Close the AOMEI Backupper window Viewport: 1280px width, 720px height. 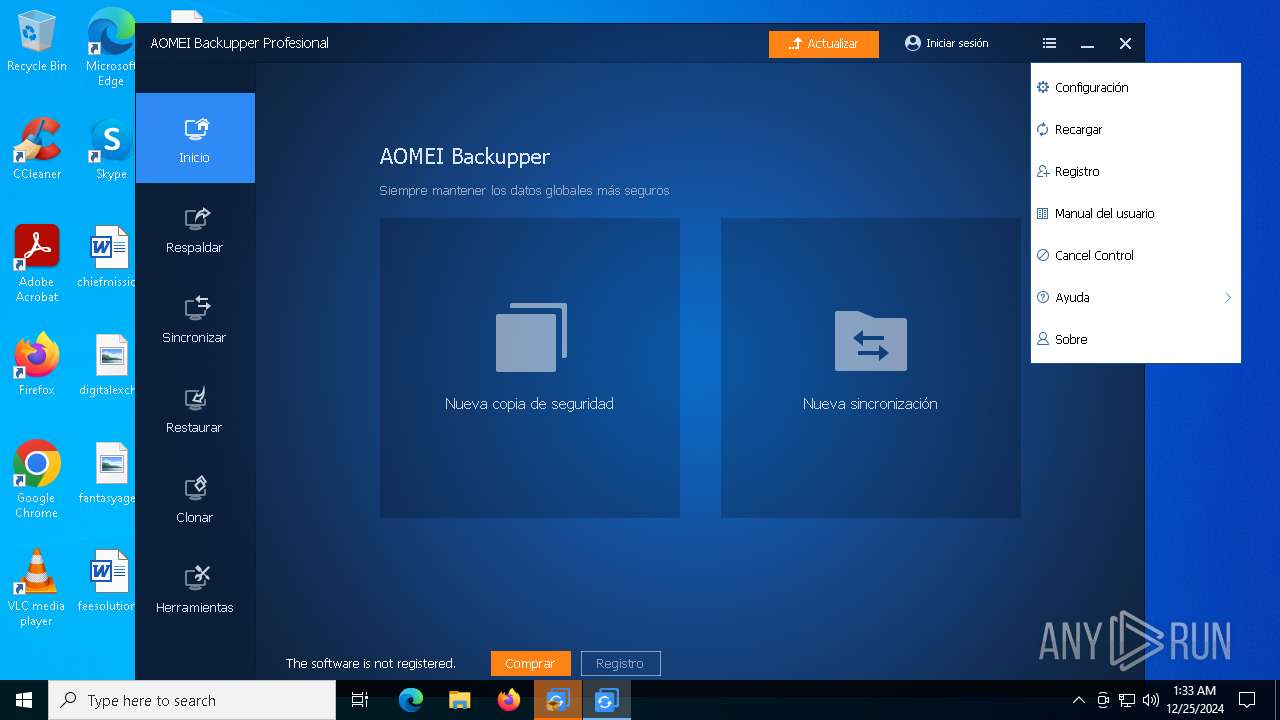click(x=1125, y=44)
